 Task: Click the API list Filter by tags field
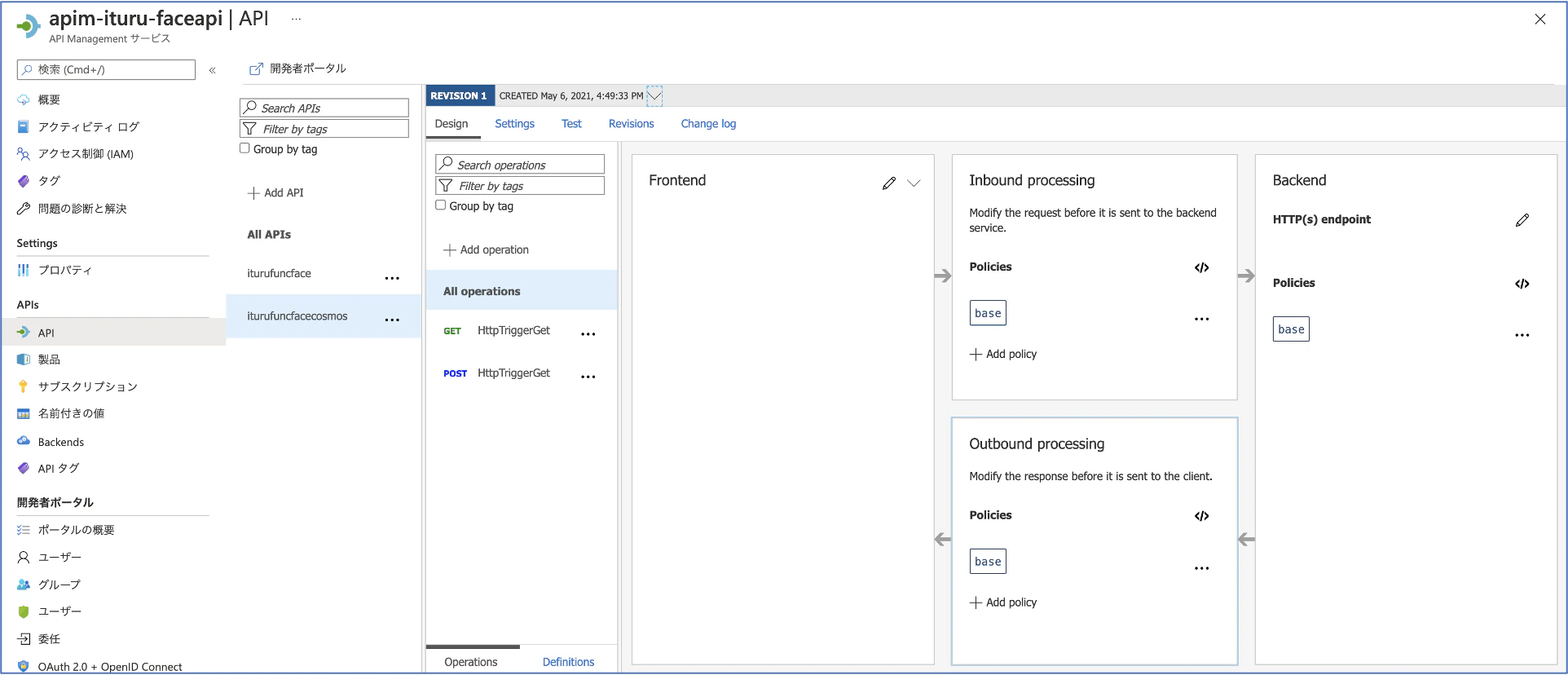click(324, 129)
